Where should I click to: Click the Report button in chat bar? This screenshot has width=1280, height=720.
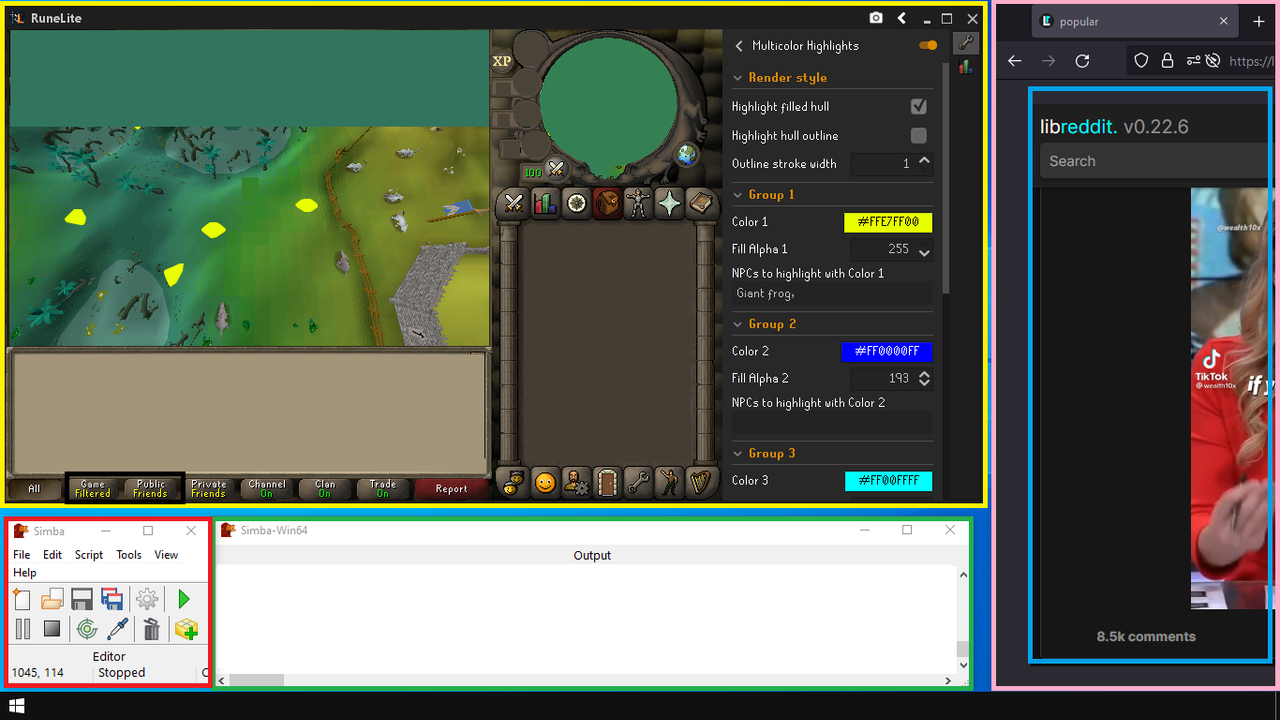coord(451,489)
